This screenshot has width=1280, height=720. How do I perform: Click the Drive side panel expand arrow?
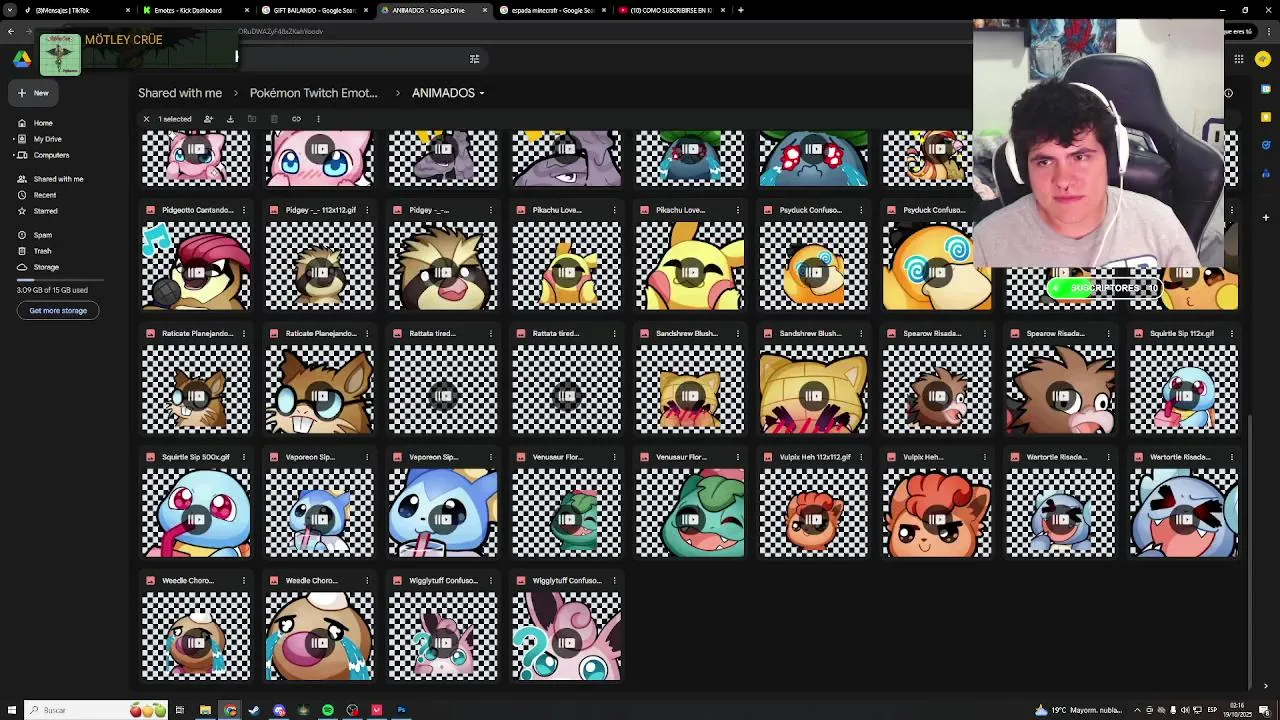pos(1266,686)
